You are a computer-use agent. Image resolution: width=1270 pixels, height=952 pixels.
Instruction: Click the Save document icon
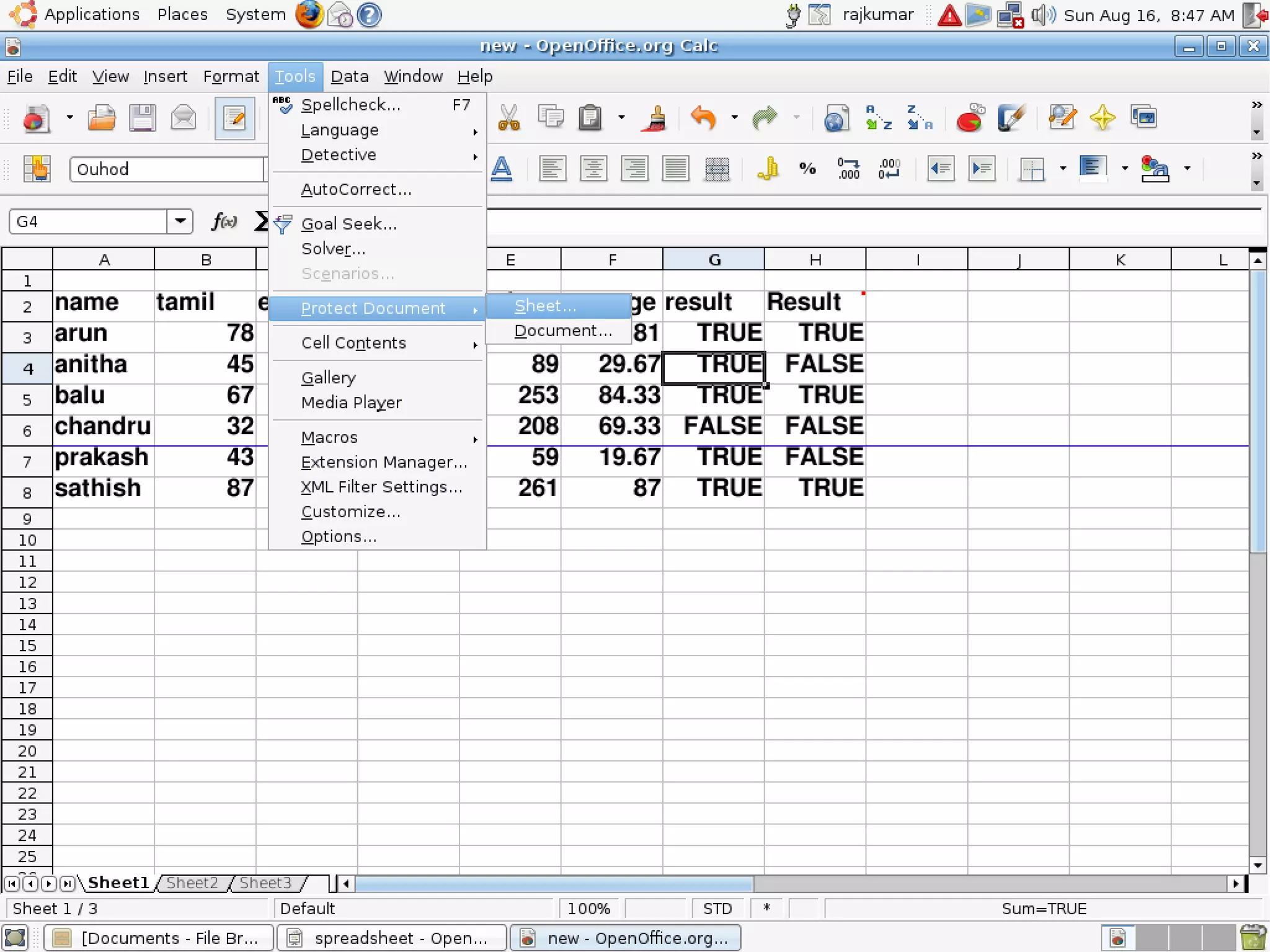tap(142, 118)
